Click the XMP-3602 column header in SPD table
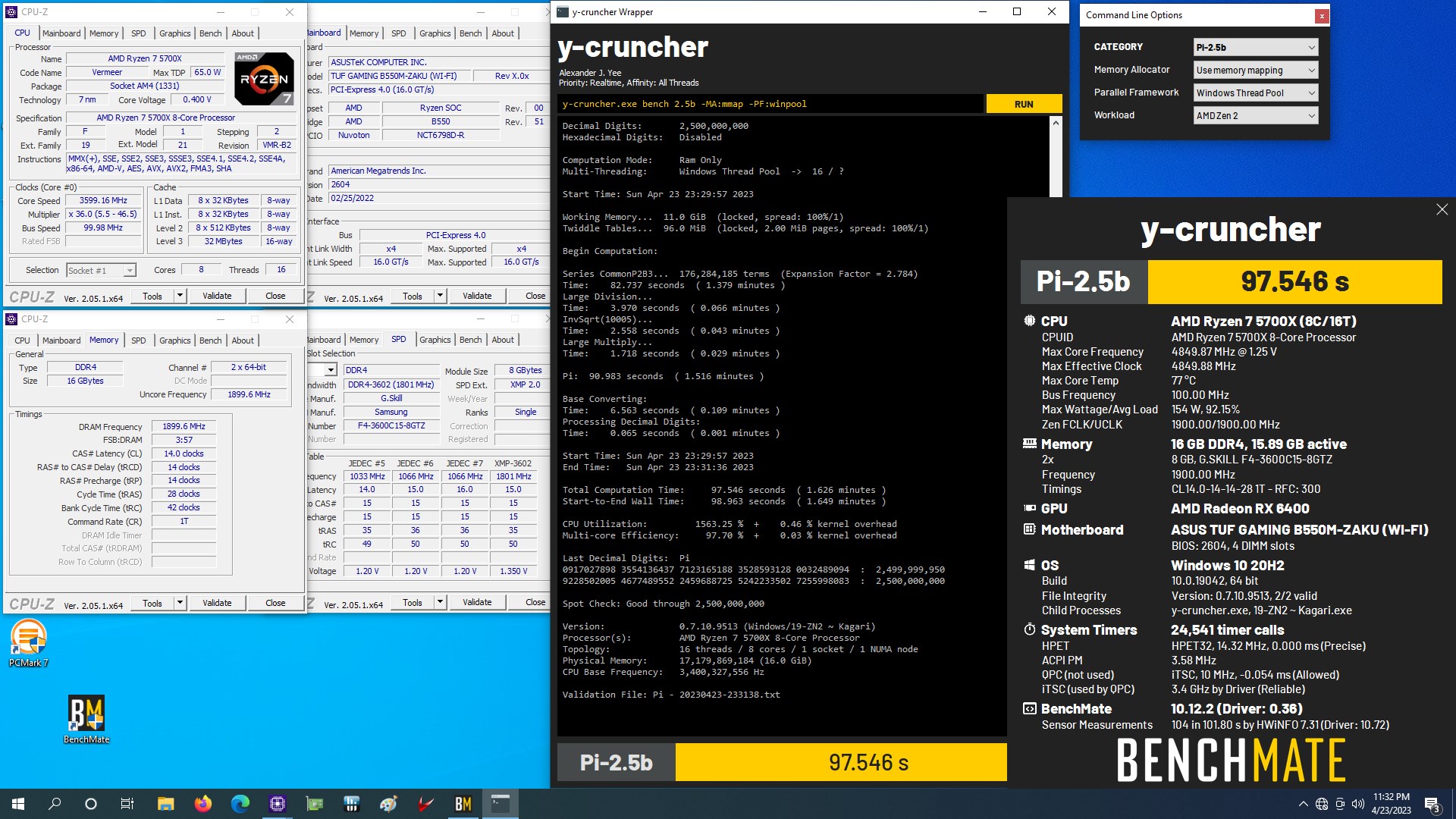The height and width of the screenshot is (819, 1456). point(513,463)
